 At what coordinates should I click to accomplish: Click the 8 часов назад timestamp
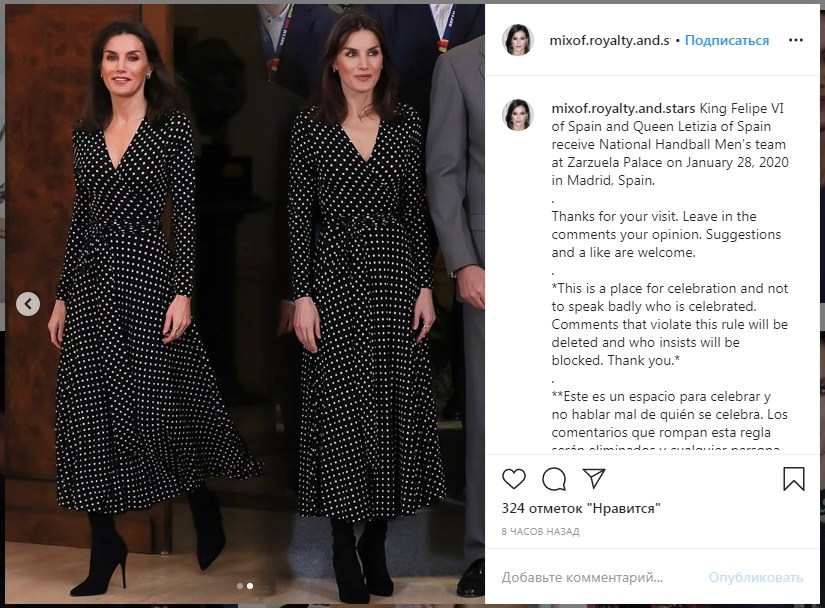tap(540, 532)
